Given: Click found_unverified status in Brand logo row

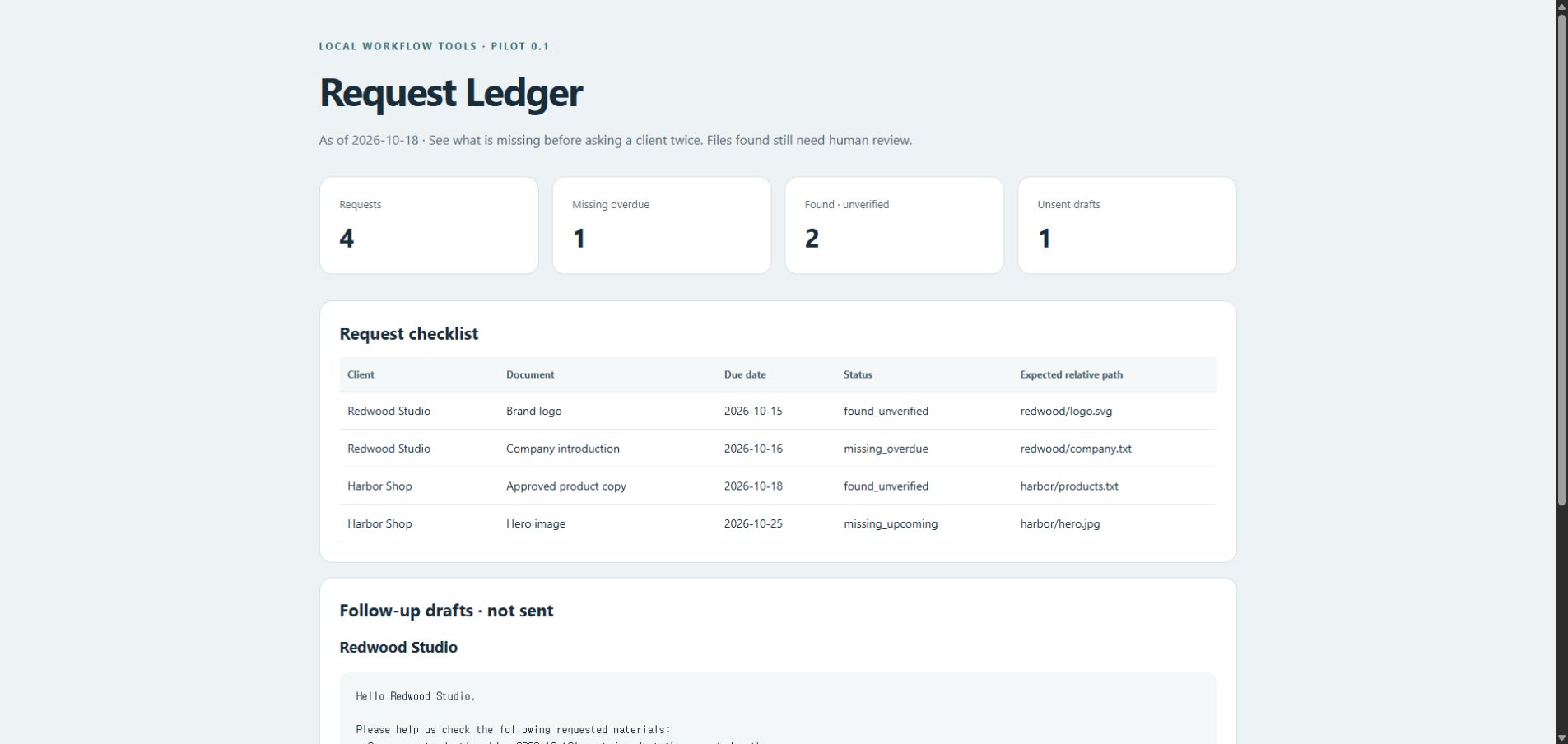Looking at the screenshot, I should (886, 411).
